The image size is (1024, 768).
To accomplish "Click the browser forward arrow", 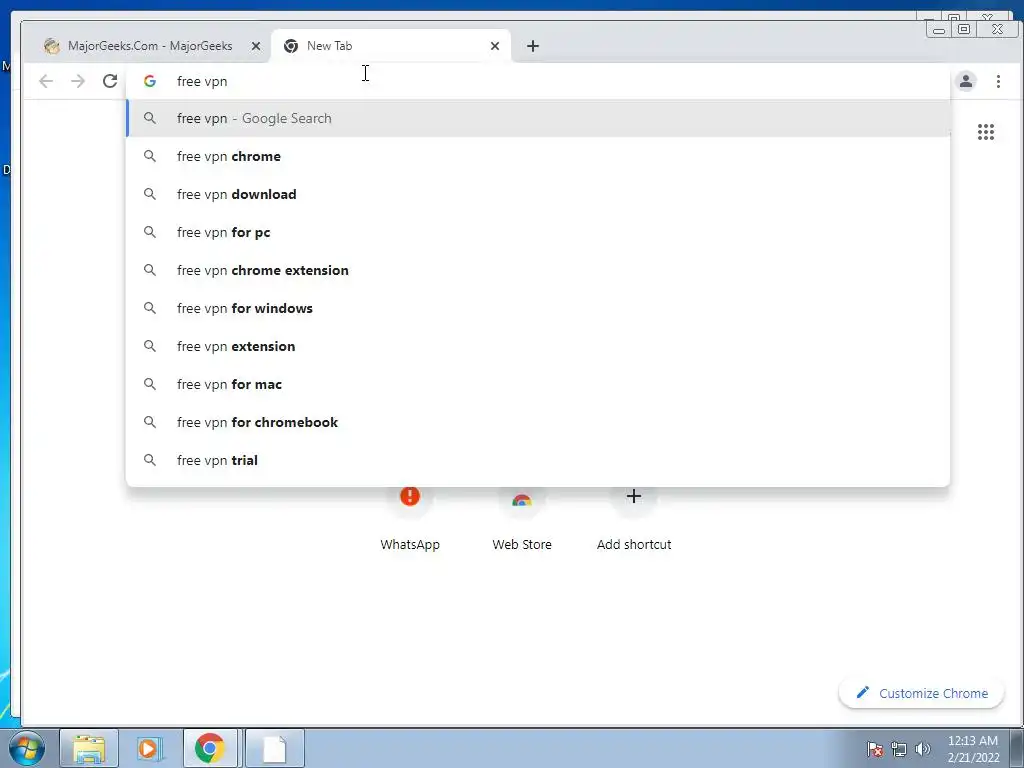I will pyautogui.click(x=78, y=81).
